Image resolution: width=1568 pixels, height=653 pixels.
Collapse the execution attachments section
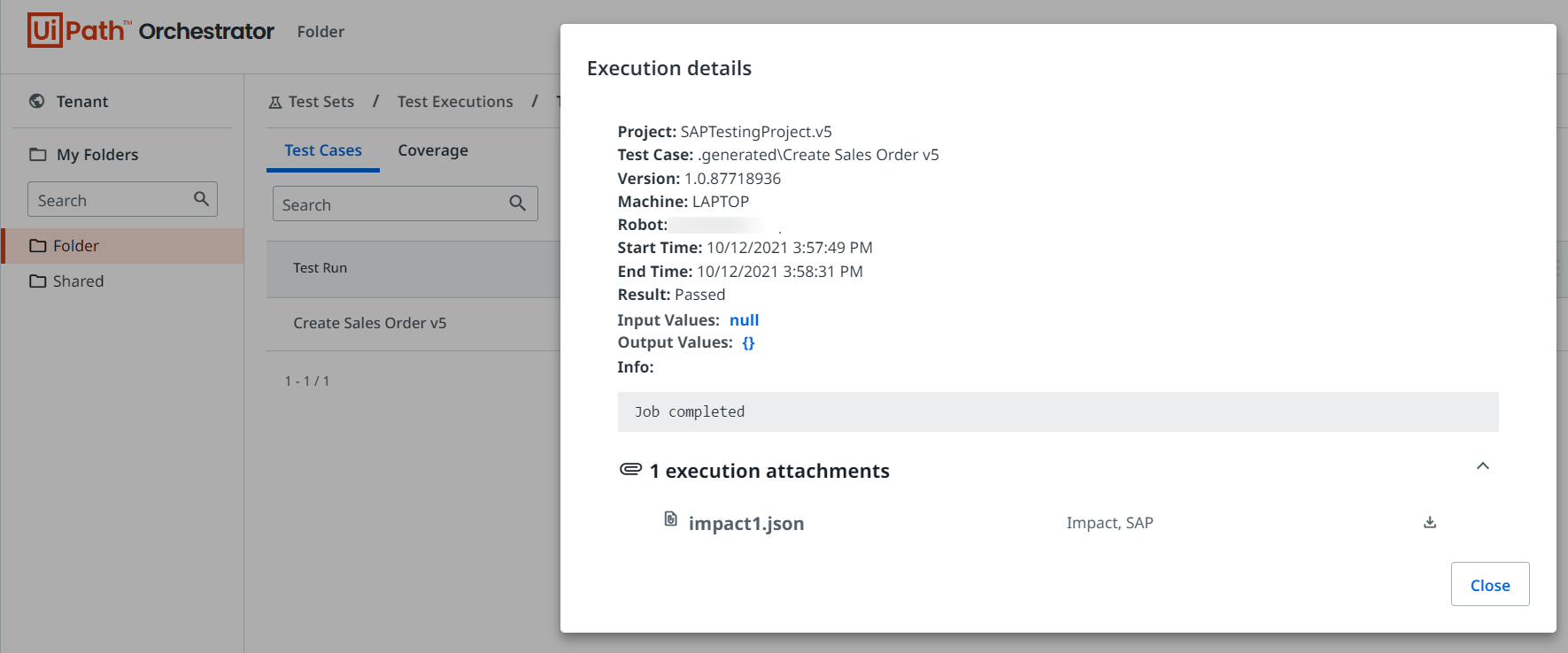click(x=1483, y=466)
